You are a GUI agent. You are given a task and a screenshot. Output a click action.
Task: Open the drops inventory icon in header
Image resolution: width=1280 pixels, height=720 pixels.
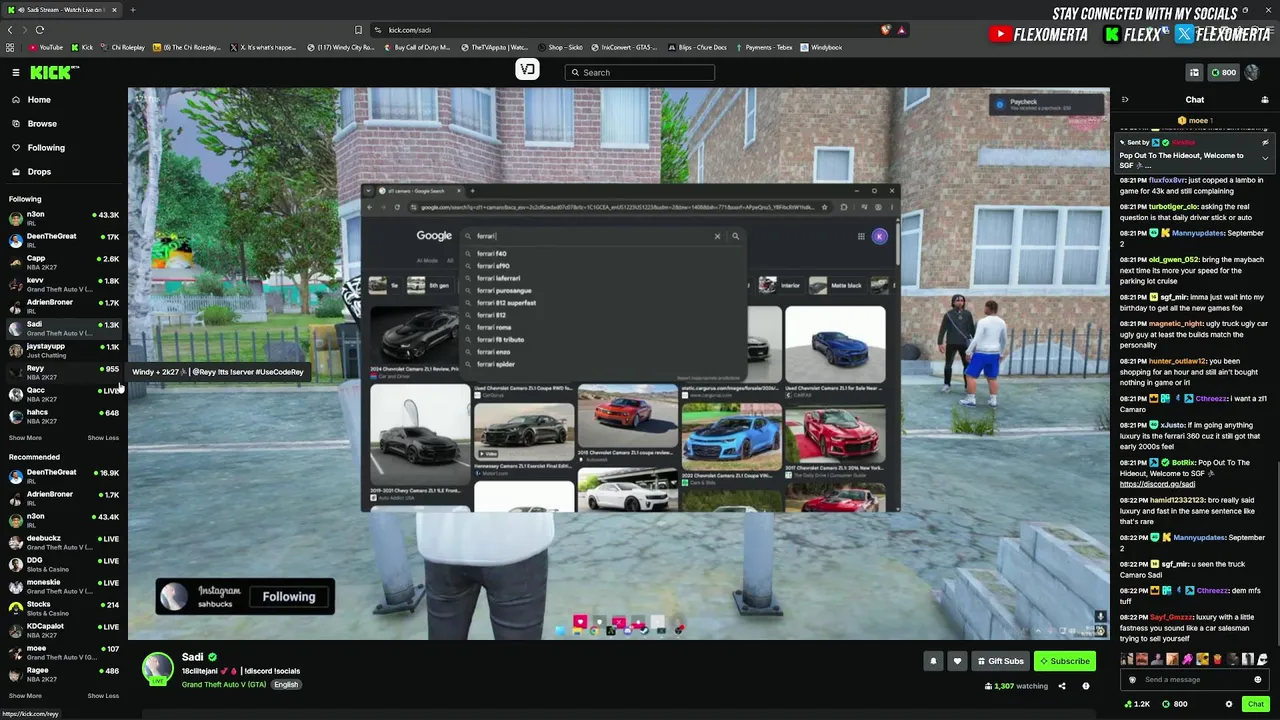pos(1194,72)
